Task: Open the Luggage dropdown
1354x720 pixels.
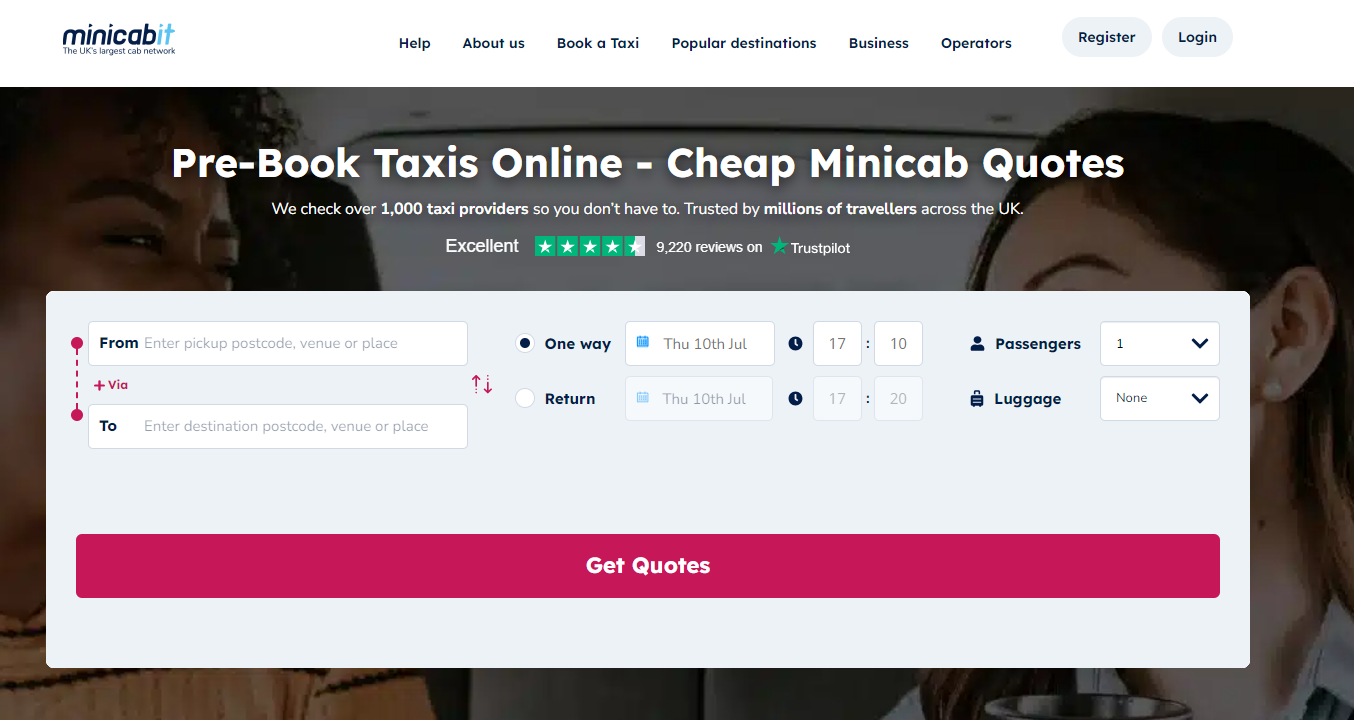Action: [1160, 398]
